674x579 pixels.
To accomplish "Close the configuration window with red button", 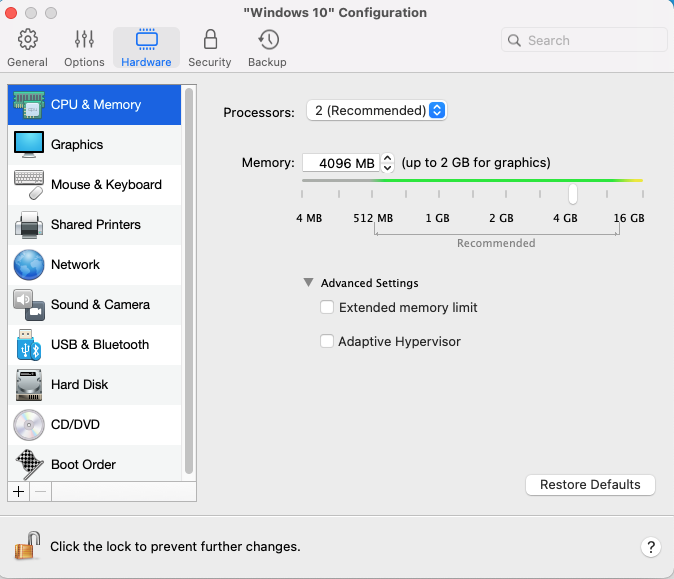I will [x=11, y=13].
